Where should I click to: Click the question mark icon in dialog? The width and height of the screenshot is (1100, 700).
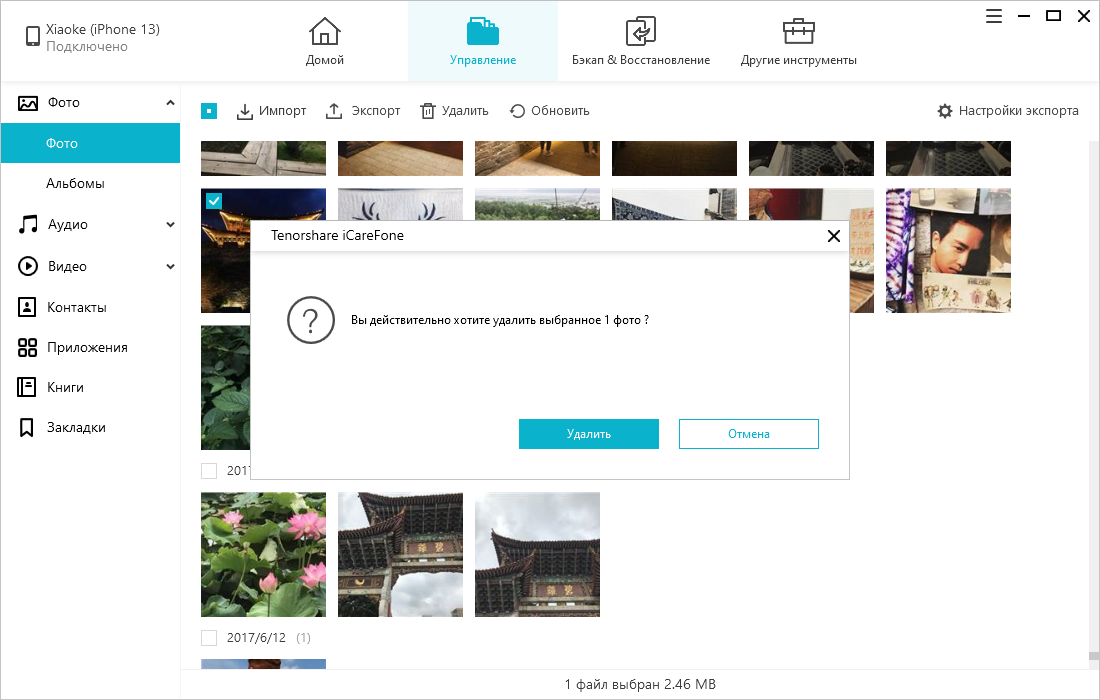click(311, 320)
